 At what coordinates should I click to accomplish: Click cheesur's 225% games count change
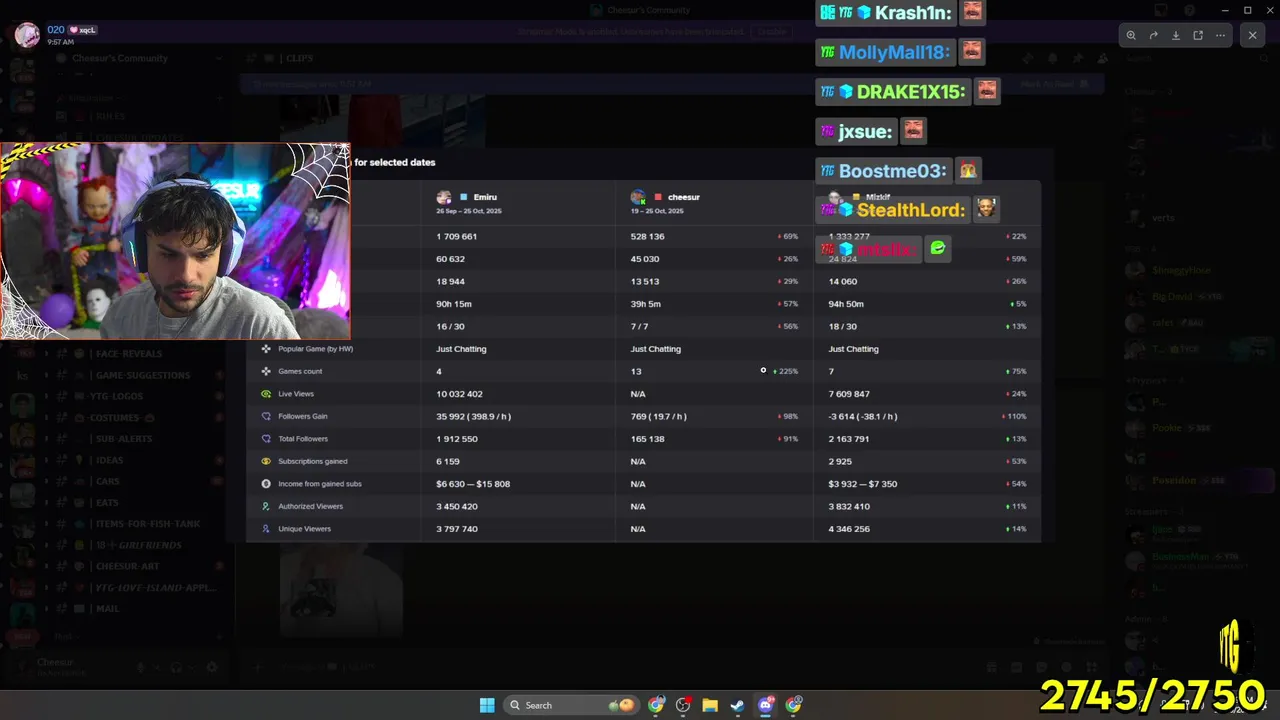point(786,371)
